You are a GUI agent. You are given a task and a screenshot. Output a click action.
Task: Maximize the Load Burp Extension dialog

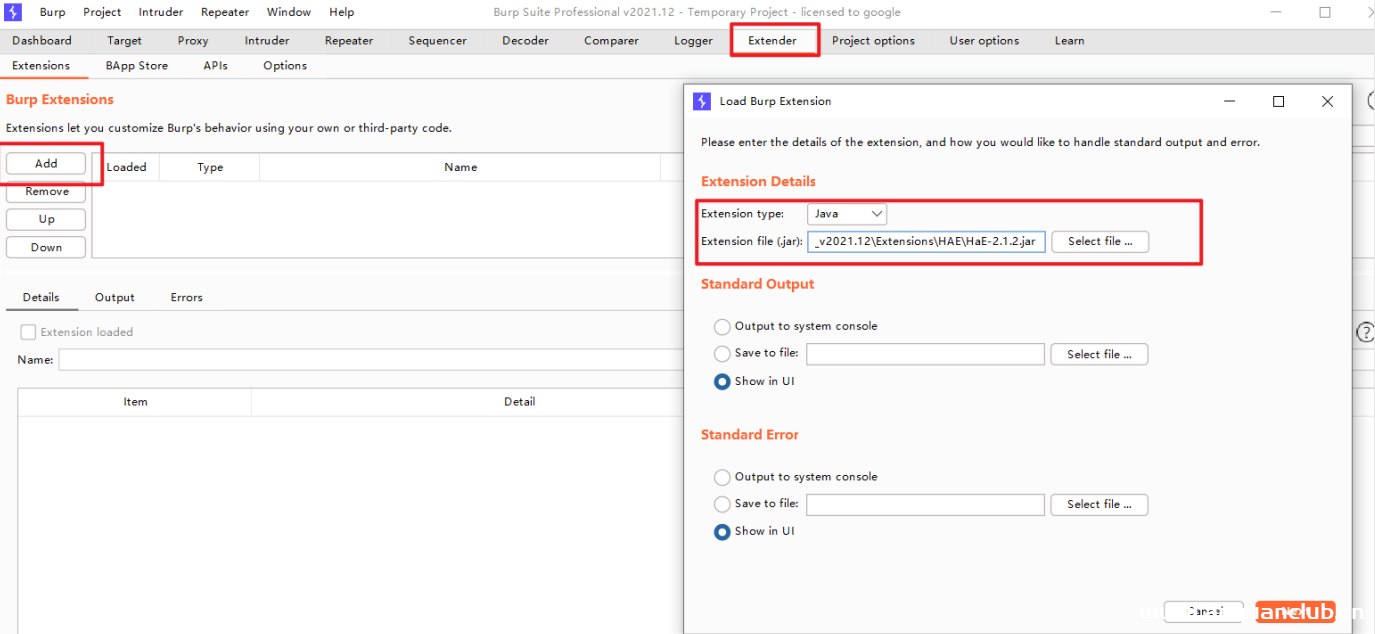pyautogui.click(x=1278, y=101)
